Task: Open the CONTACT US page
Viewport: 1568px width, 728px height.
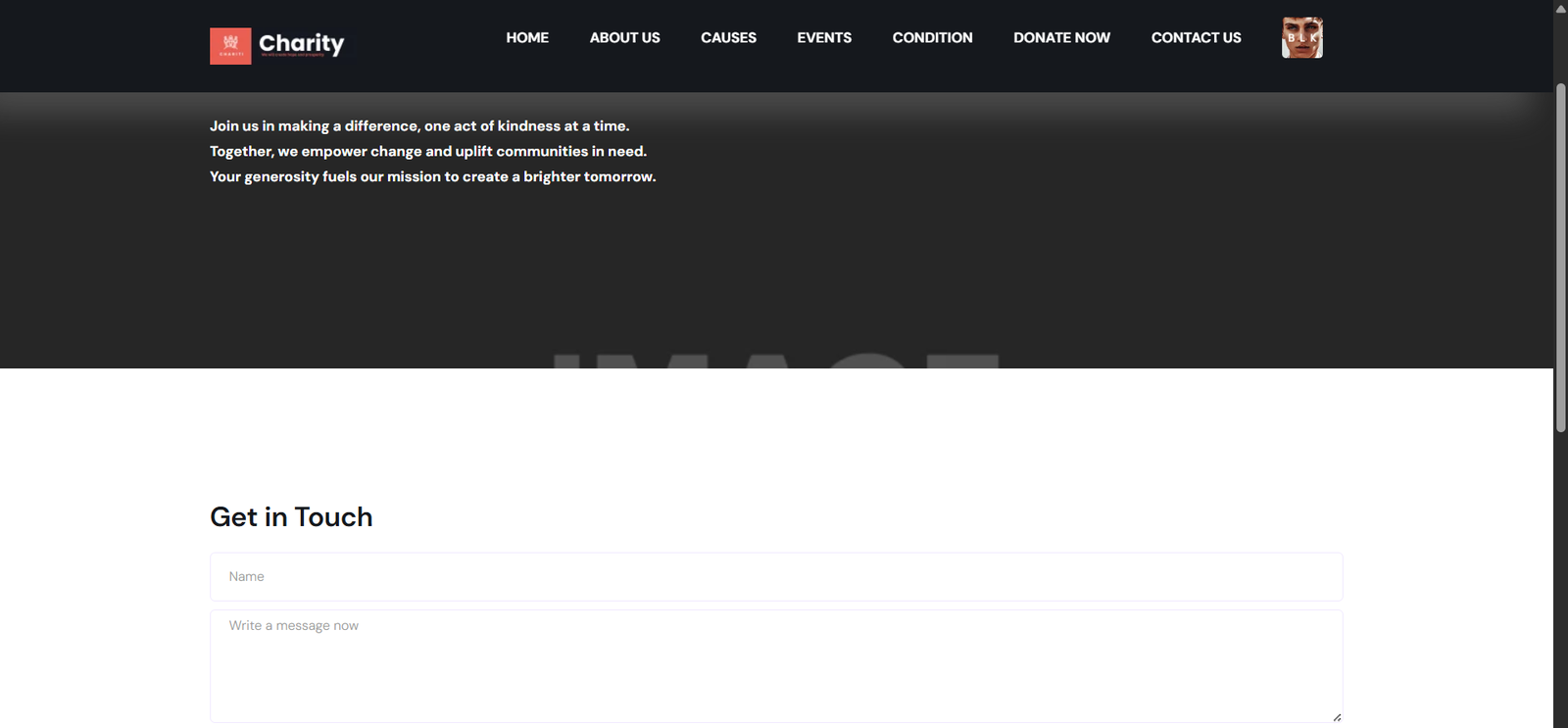Action: 1196,38
